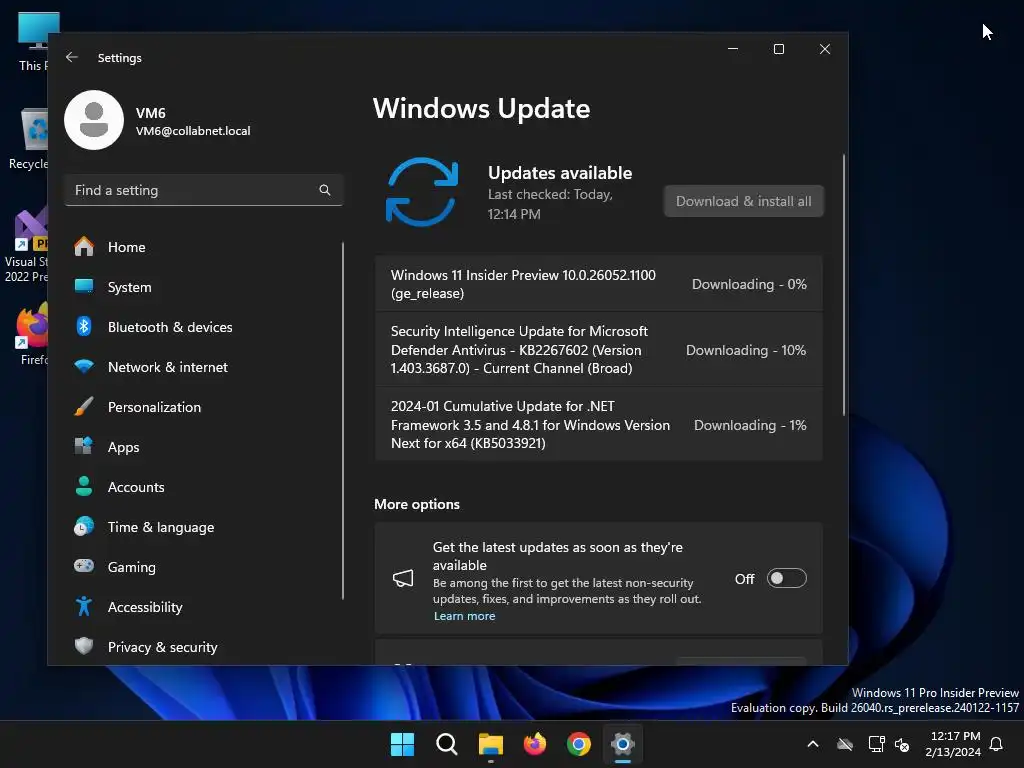
Task: Click the Apps icon in sidebar
Action: (x=84, y=446)
